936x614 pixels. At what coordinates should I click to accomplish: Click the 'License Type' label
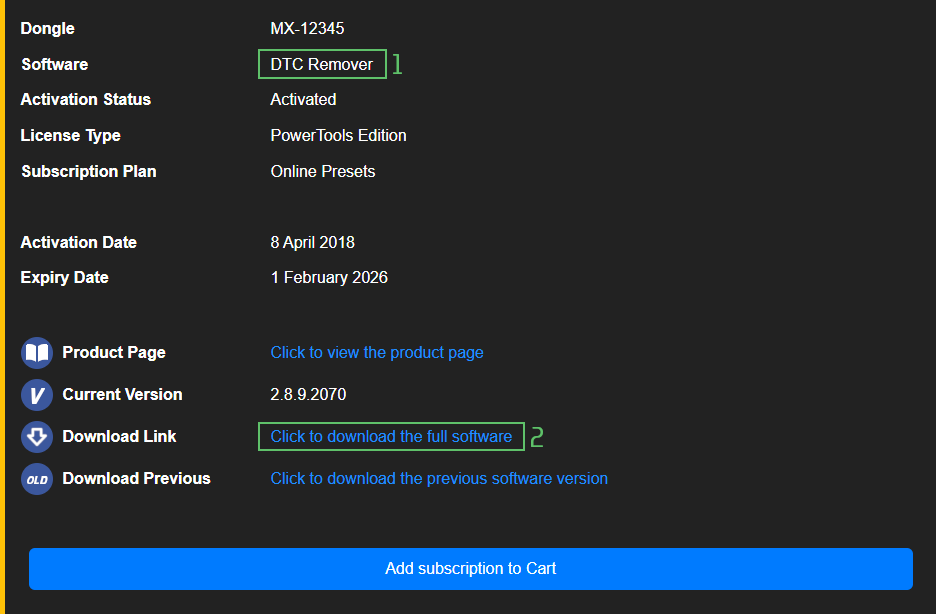70,135
